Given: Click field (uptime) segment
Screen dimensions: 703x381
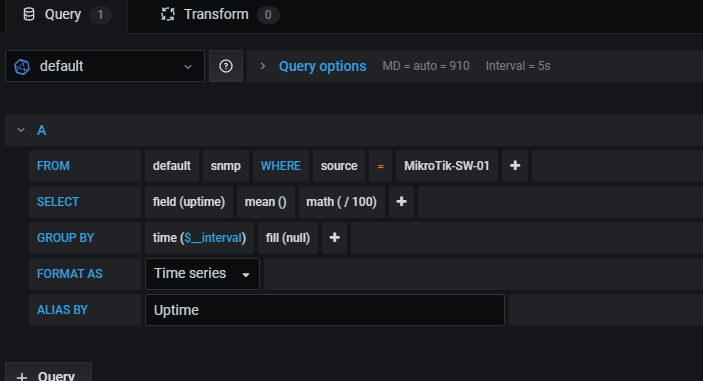Looking at the screenshot, I should point(189,202).
